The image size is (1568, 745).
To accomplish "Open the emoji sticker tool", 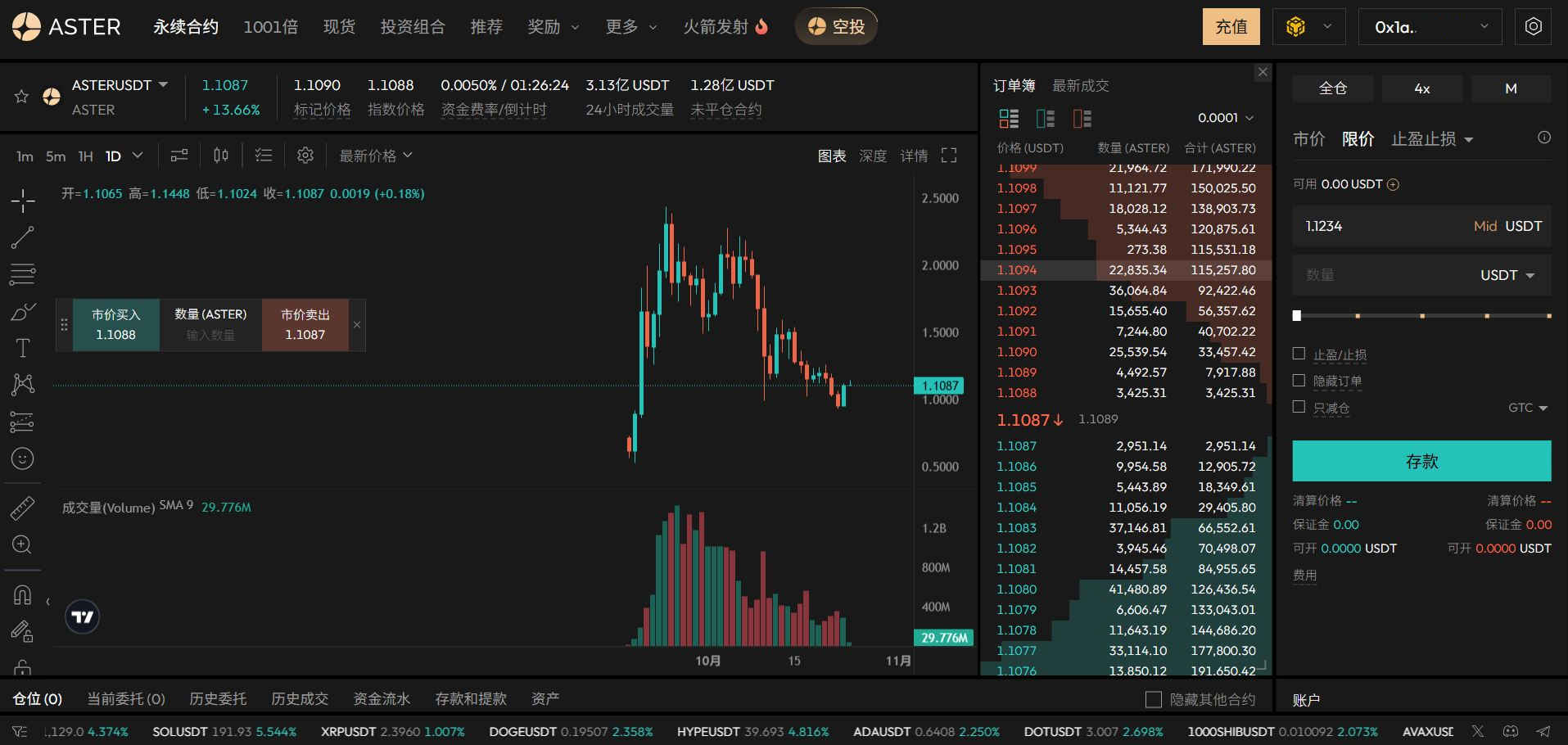I will [22, 458].
